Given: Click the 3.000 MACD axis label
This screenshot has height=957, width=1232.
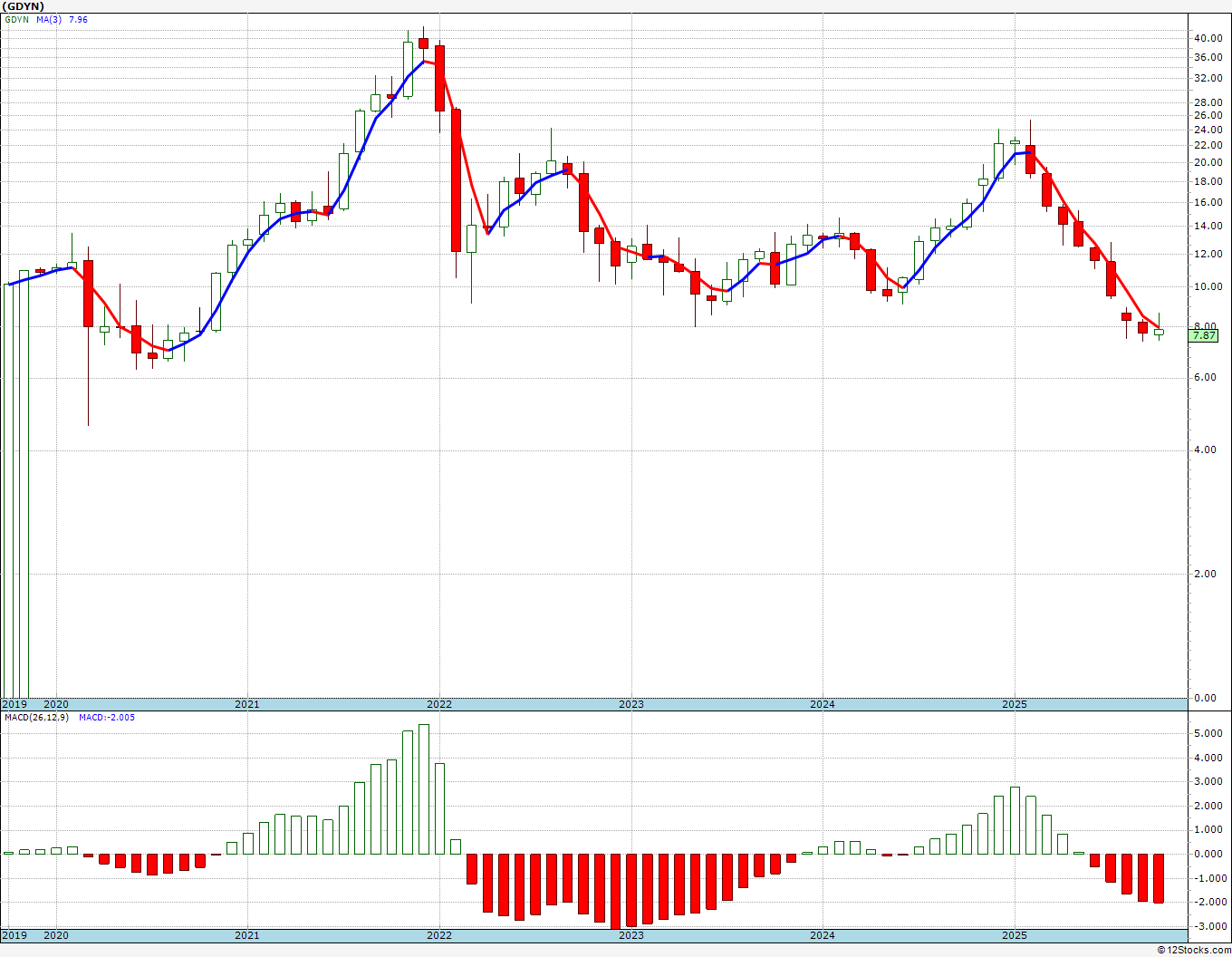Looking at the screenshot, I should [1209, 782].
